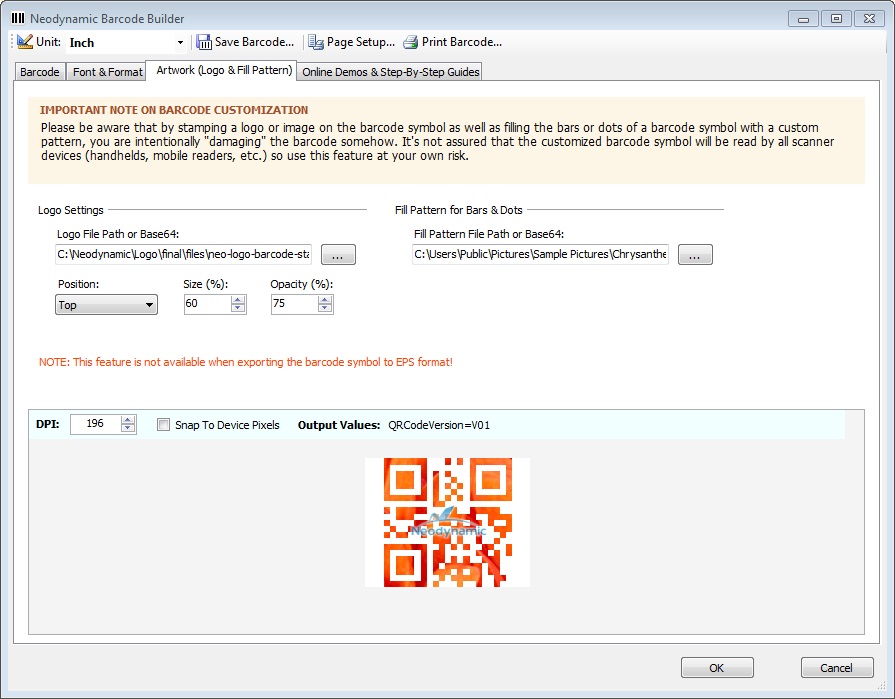Open the Font & Format tab
This screenshot has width=895, height=699.
click(x=107, y=72)
